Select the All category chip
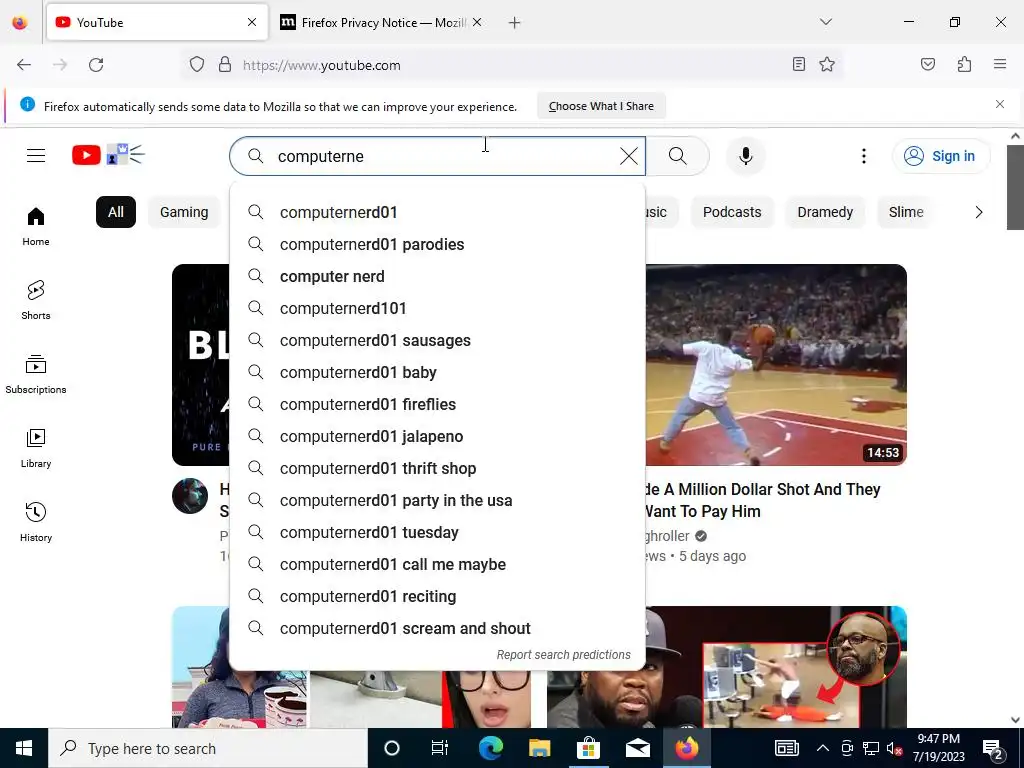 pos(116,212)
